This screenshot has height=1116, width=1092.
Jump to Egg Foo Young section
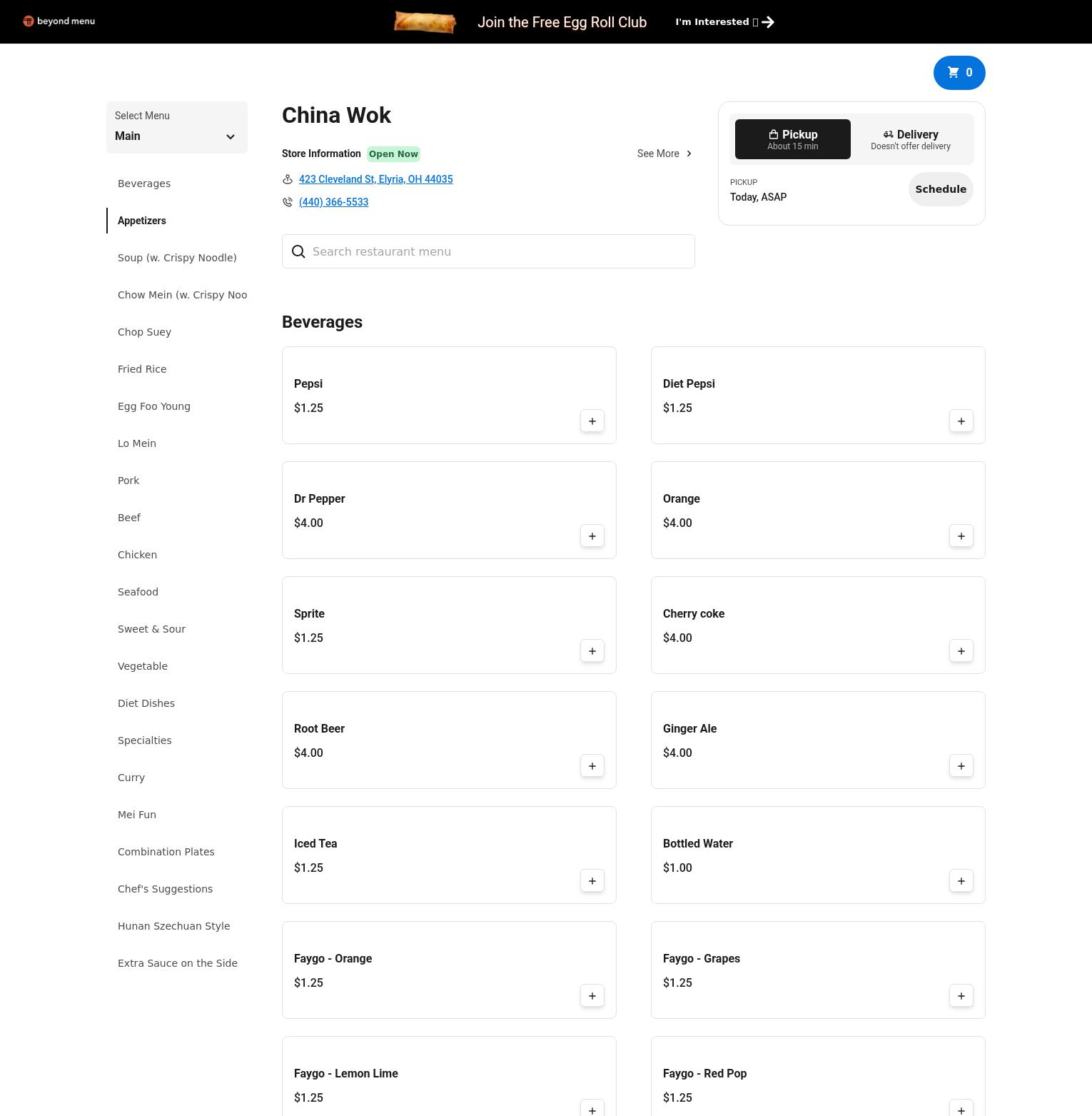[154, 406]
